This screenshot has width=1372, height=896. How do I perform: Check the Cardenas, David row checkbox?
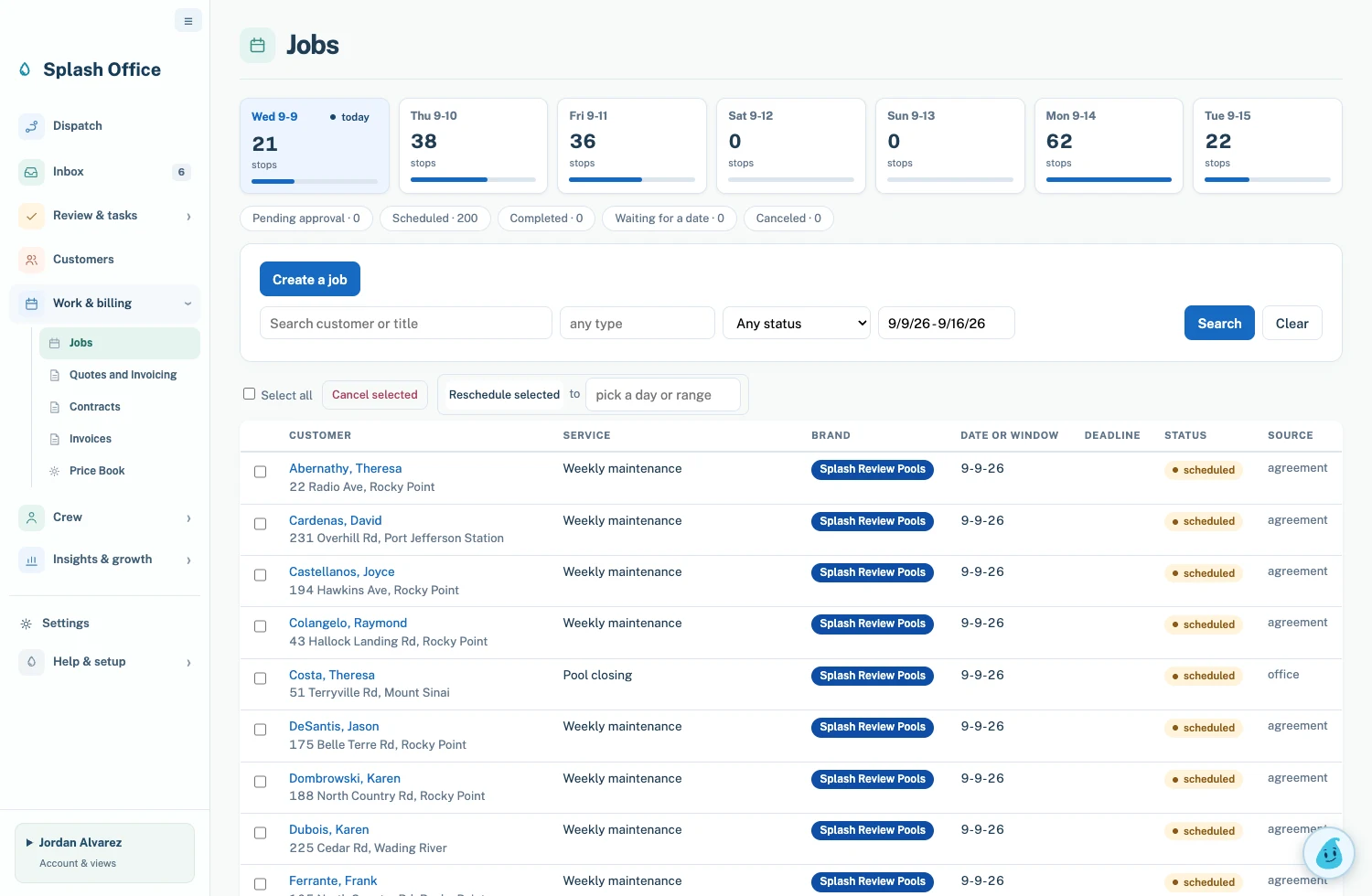260,524
